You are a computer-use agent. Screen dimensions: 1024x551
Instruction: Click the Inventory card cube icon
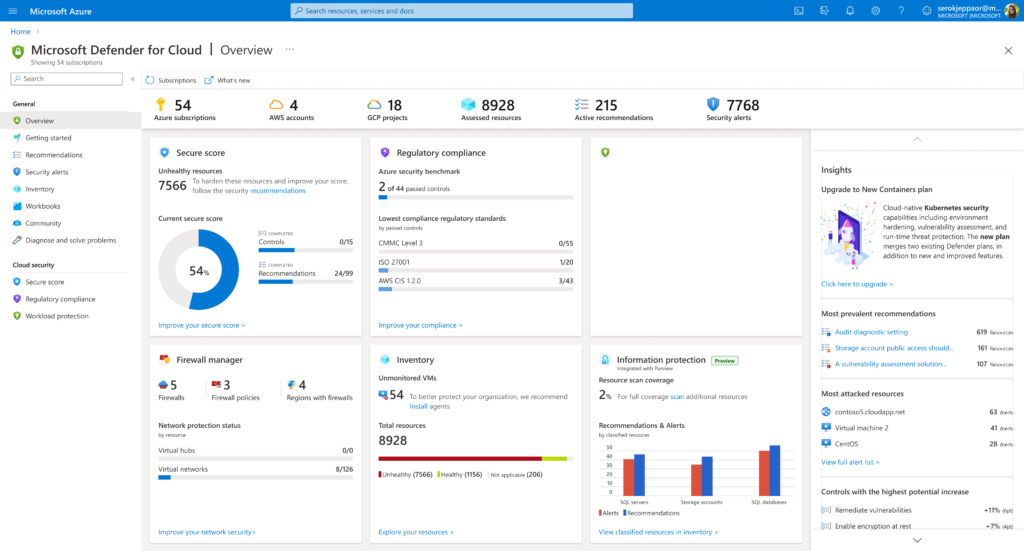point(385,359)
